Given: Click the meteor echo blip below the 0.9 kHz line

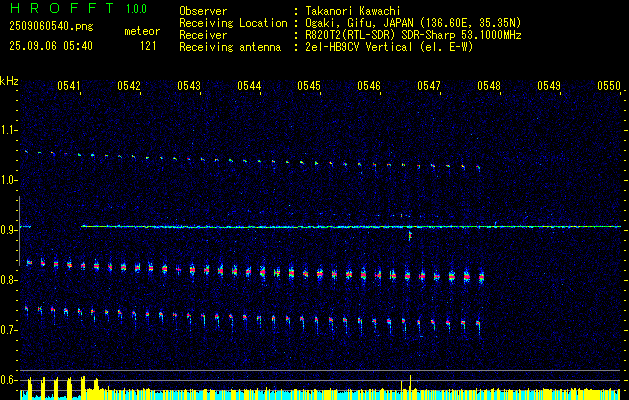Looking at the screenshot, I should pyautogui.click(x=410, y=235).
